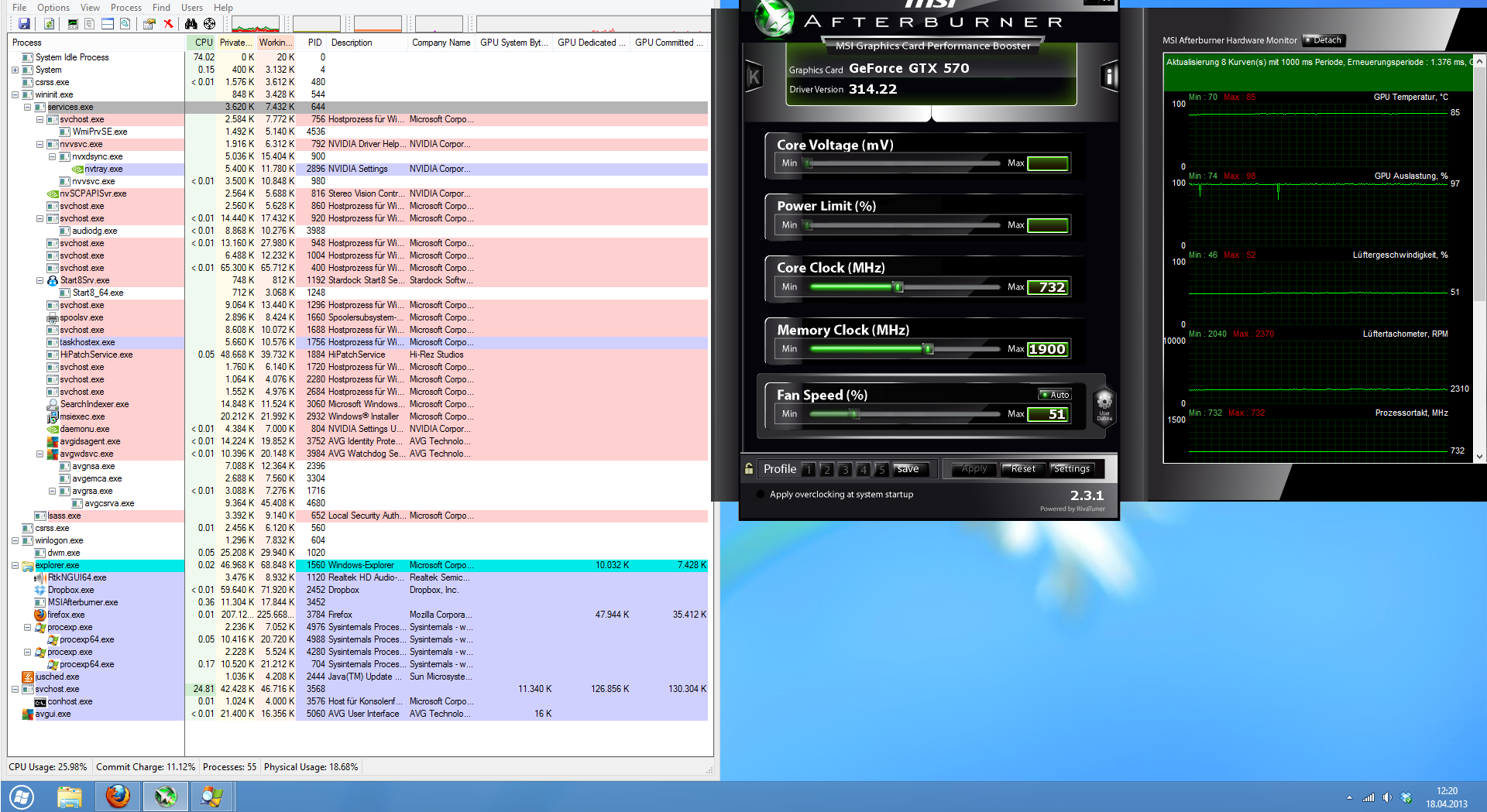The image size is (1487, 812).
Task: Click the Refresh Now toolbar icon
Action: (x=49, y=24)
